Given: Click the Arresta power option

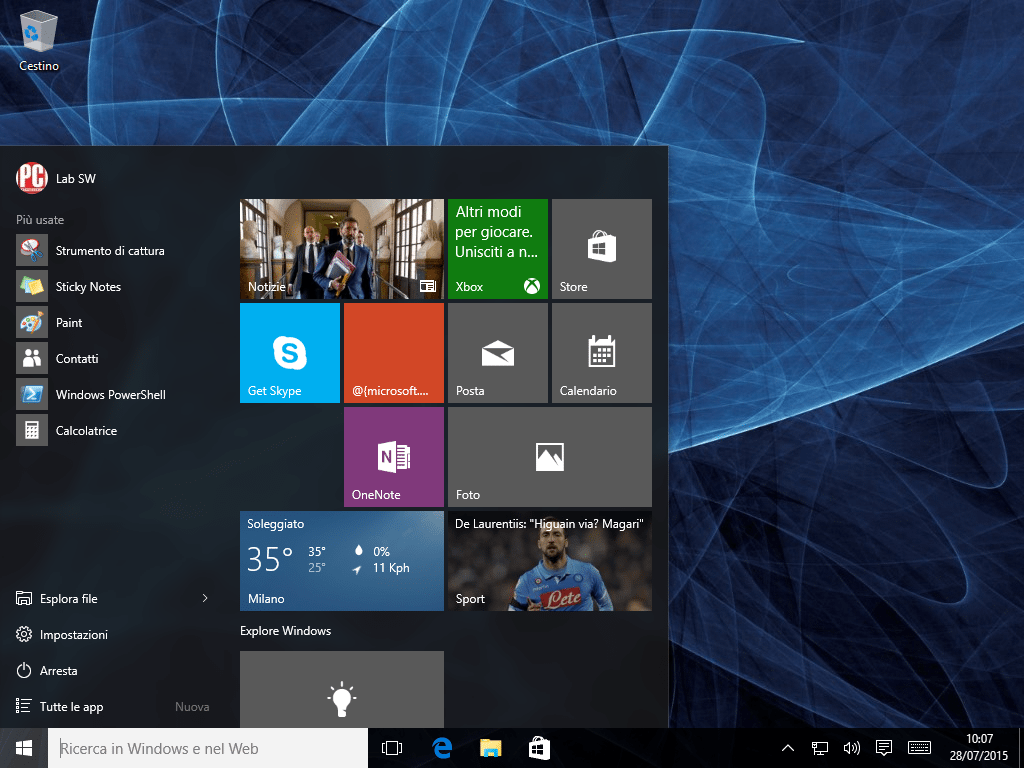Looking at the screenshot, I should 58,671.
